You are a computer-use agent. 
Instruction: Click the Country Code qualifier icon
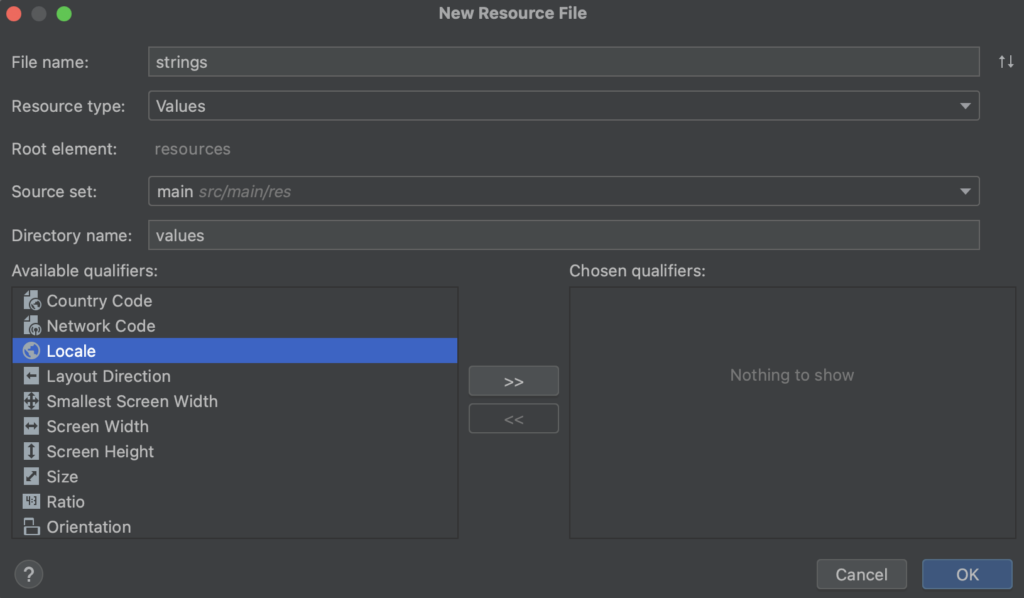31,301
